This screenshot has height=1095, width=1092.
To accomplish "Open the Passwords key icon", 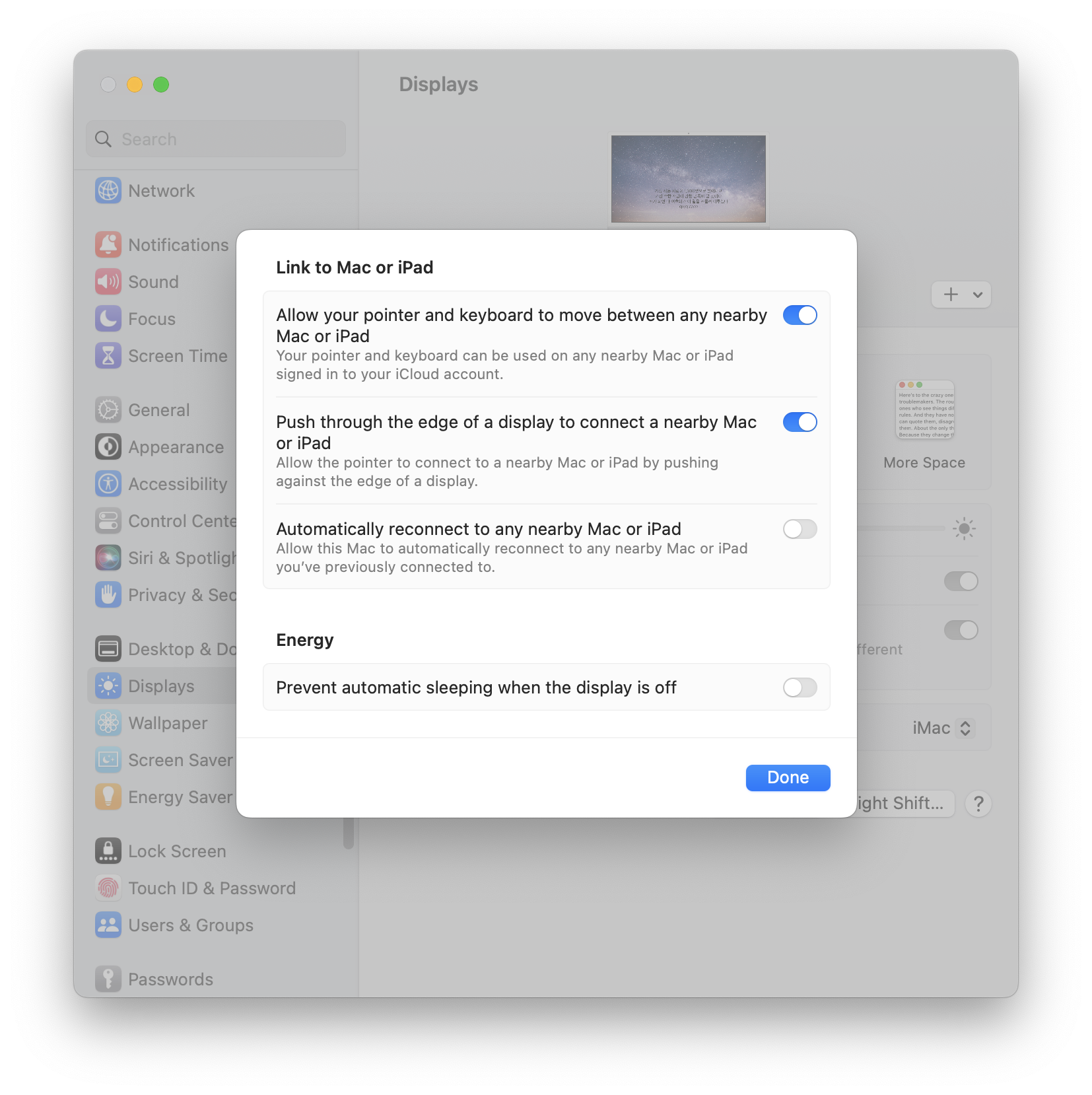I will 108,979.
